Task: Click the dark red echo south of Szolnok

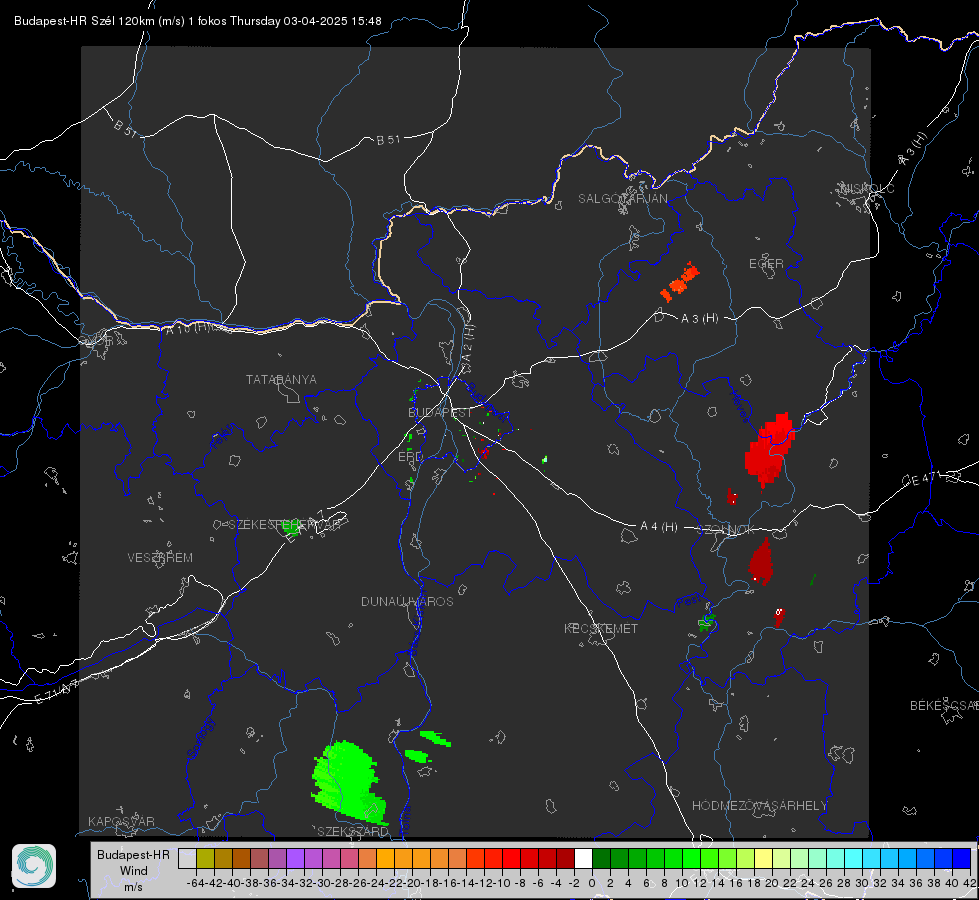Action: pos(760,561)
